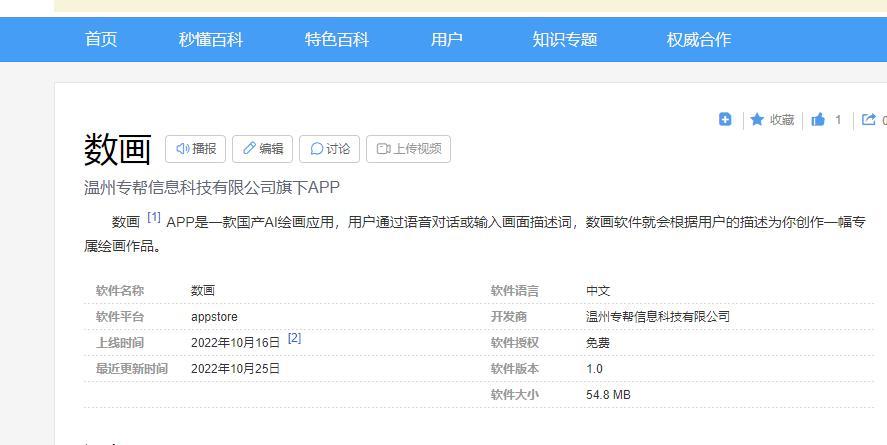Open reference [1] next to 数画
This screenshot has height=445, width=887.
[x=154, y=217]
